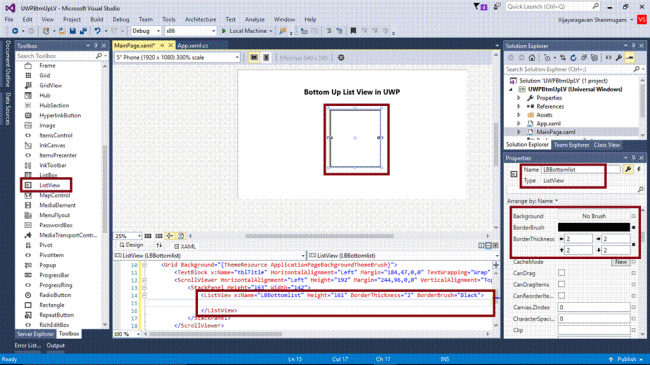Open the Debug configuration dropdown
650x365 pixels.
point(146,31)
